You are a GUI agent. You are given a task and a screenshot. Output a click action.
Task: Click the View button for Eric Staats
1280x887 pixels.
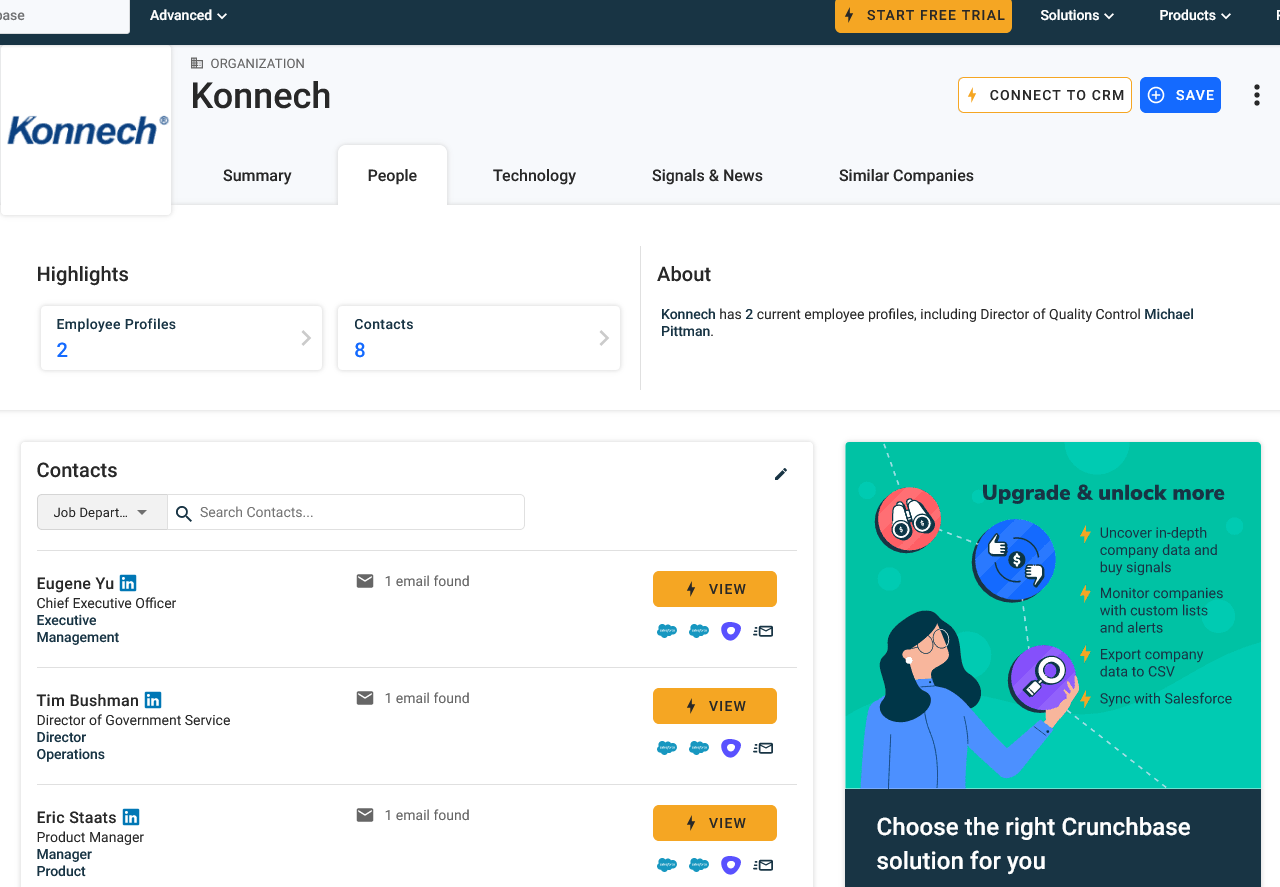[x=715, y=823]
